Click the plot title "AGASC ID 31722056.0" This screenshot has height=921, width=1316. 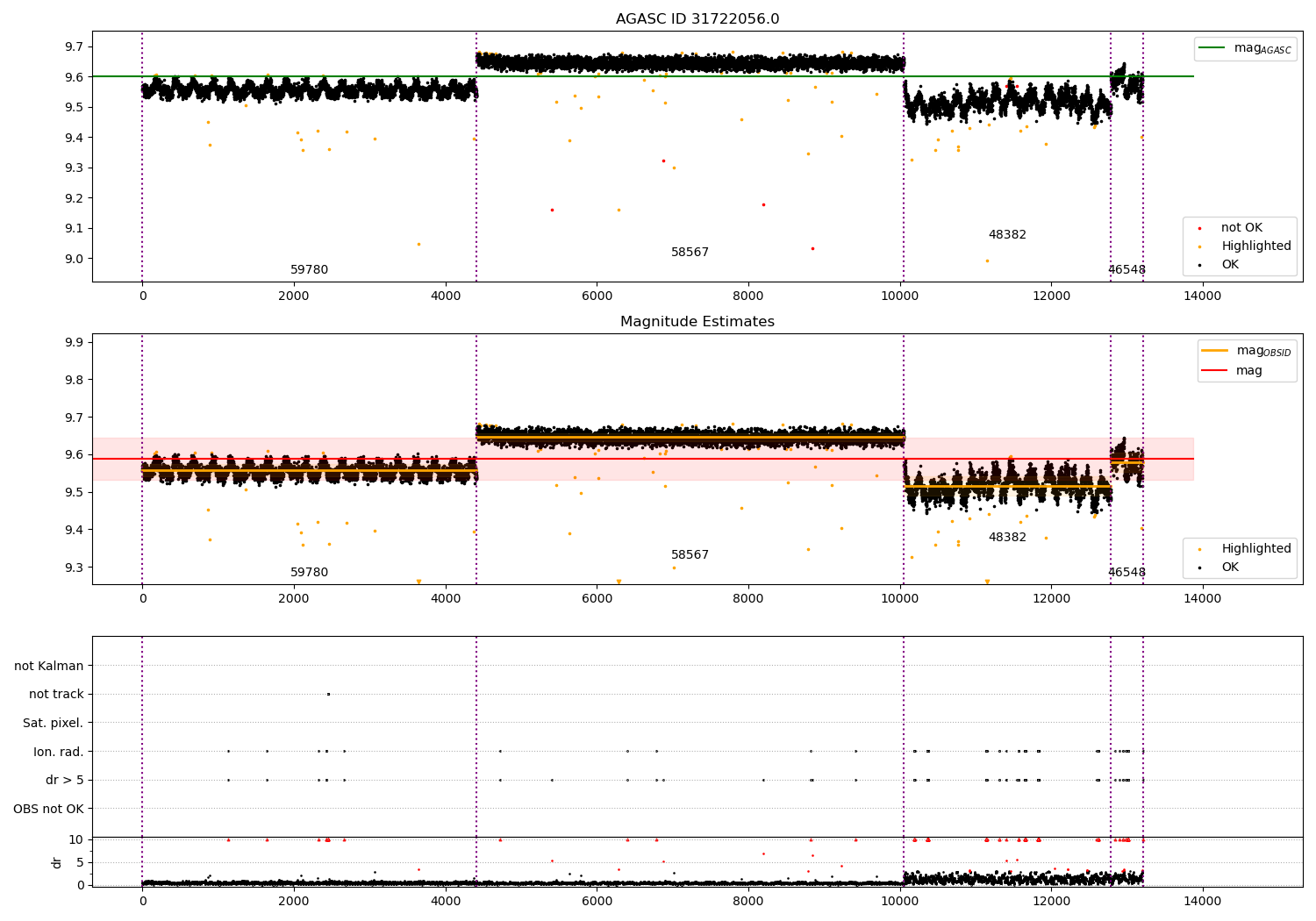(x=697, y=19)
